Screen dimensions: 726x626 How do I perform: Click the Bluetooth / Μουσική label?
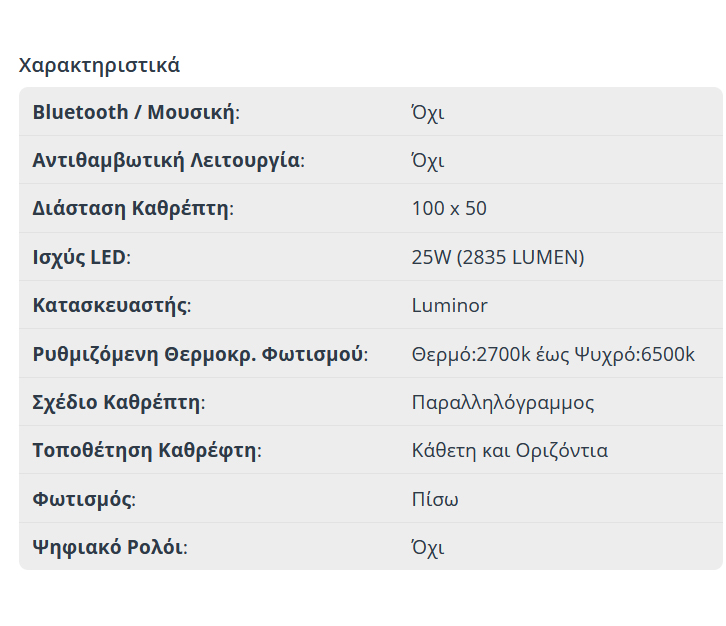coord(136,112)
